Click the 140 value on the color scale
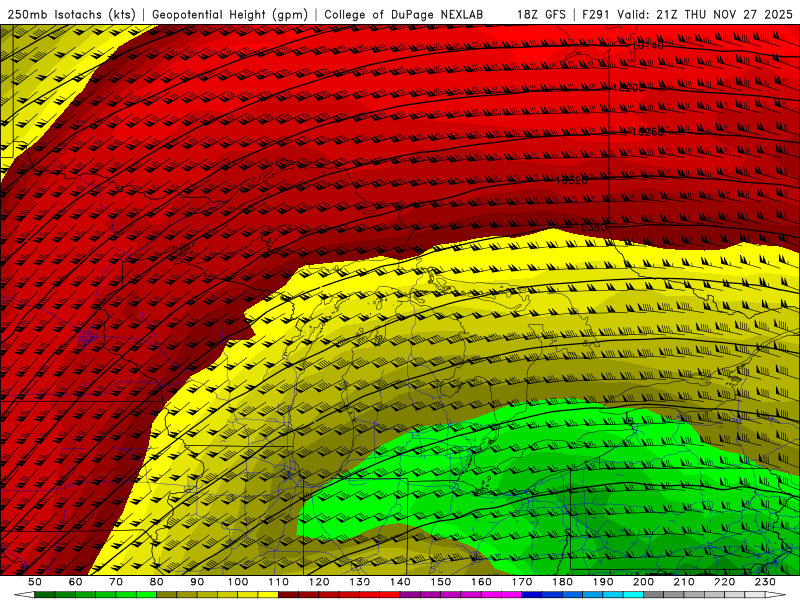This screenshot has width=800, height=600. [400, 582]
